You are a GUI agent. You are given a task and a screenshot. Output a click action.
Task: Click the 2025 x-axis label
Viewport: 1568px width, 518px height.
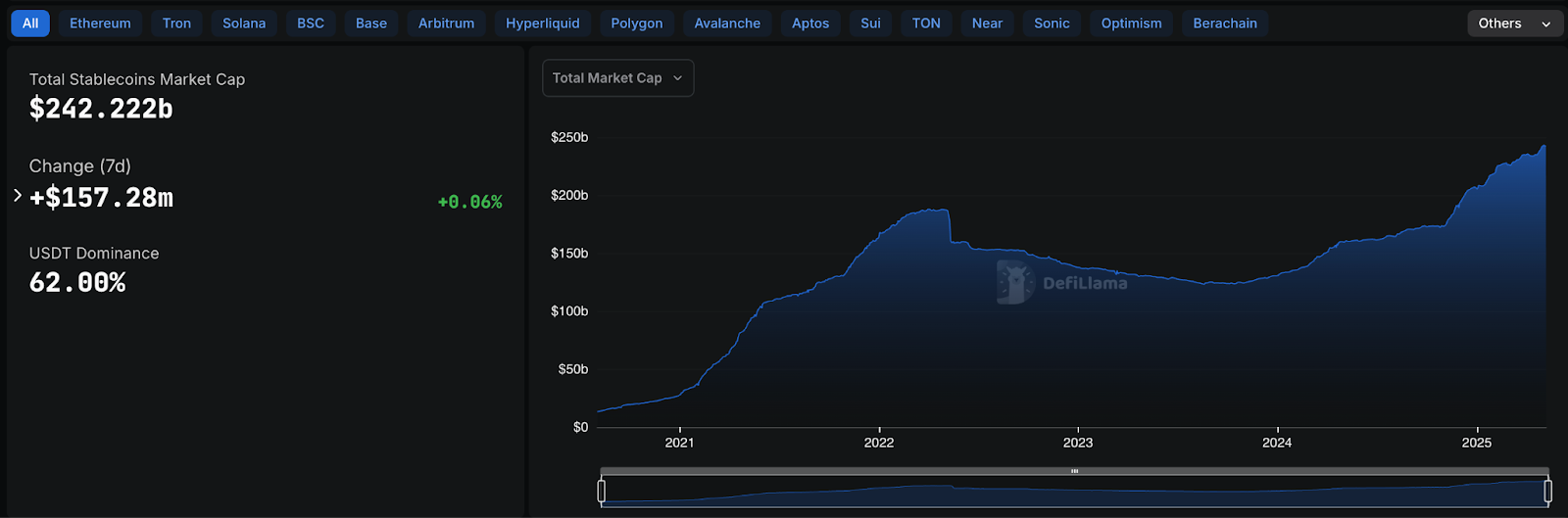tap(1477, 443)
